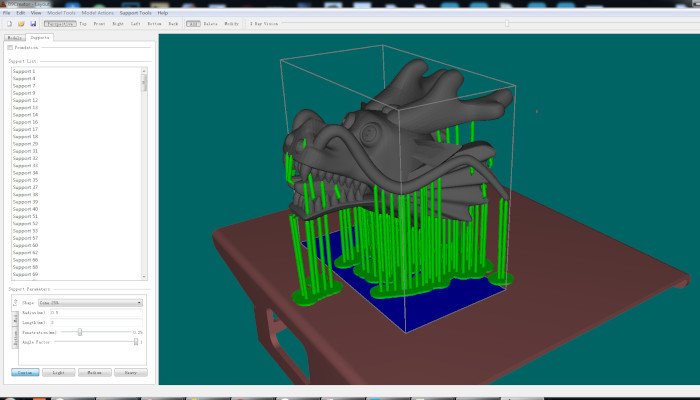Viewport: 700px width, 400px height.
Task: Click the Penetration slider handle
Action: (x=80, y=332)
